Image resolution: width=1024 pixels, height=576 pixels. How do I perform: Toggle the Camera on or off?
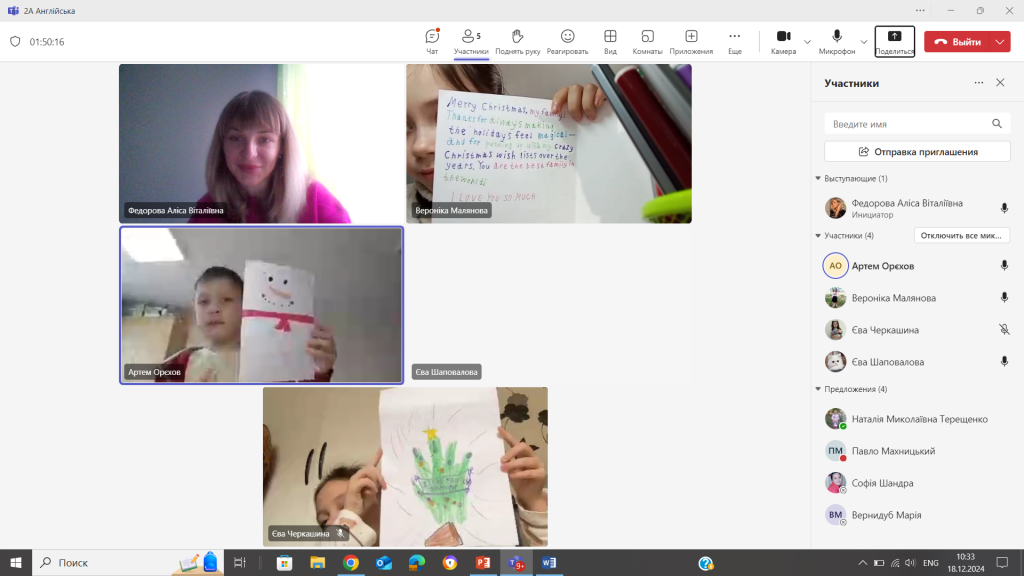783,37
